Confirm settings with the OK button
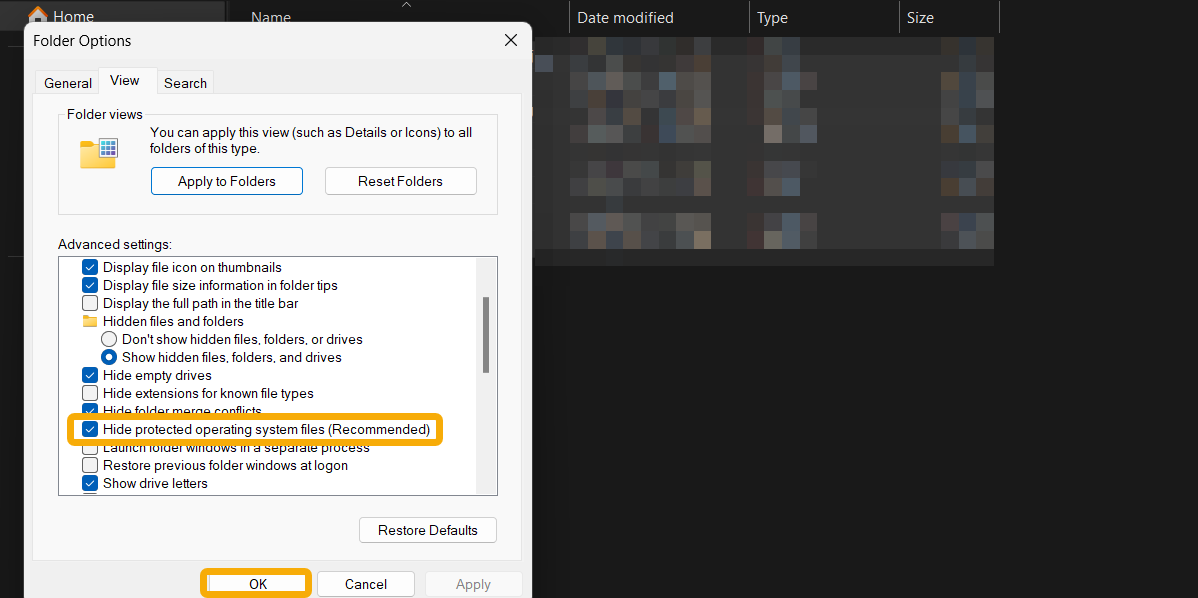Viewport: 1198px width, 598px height. 255,583
